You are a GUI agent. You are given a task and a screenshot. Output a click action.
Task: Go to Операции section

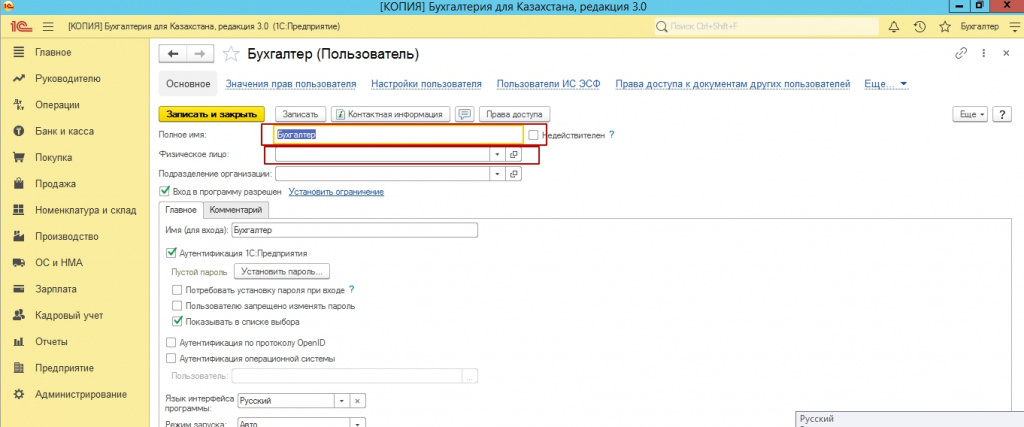click(x=57, y=104)
